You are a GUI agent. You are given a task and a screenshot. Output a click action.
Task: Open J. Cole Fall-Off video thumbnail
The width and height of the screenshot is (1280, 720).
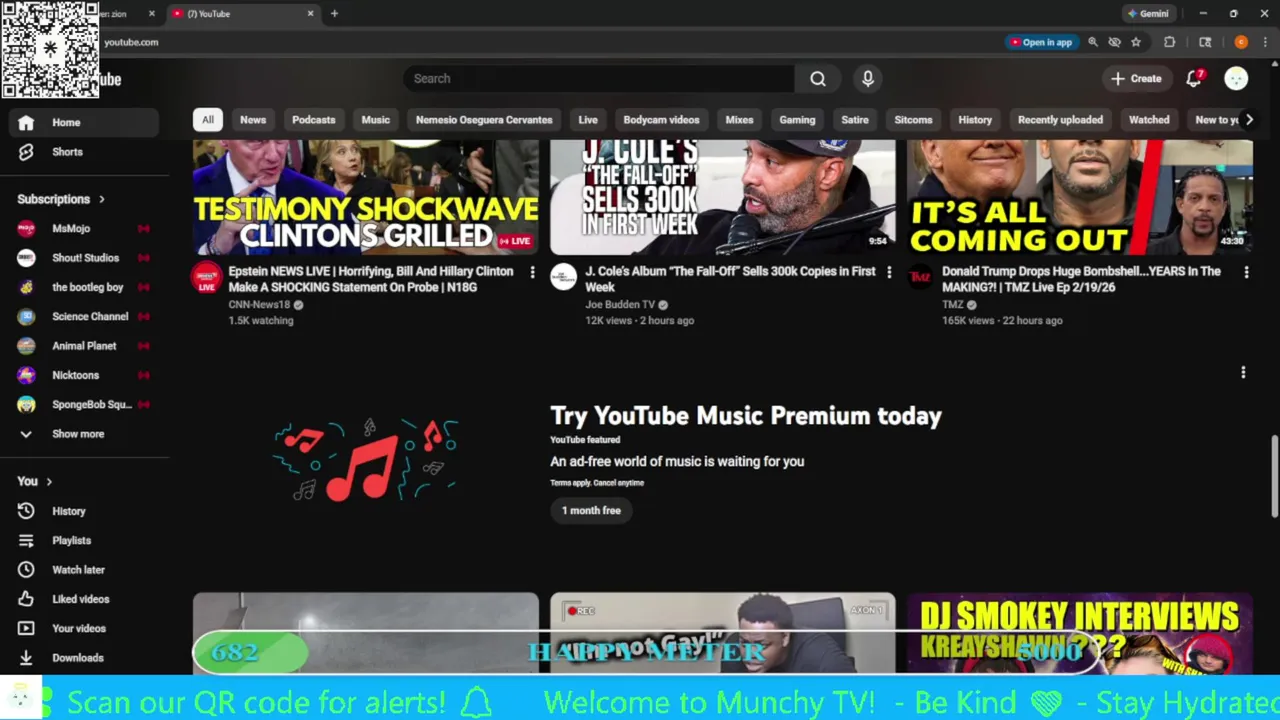click(723, 198)
